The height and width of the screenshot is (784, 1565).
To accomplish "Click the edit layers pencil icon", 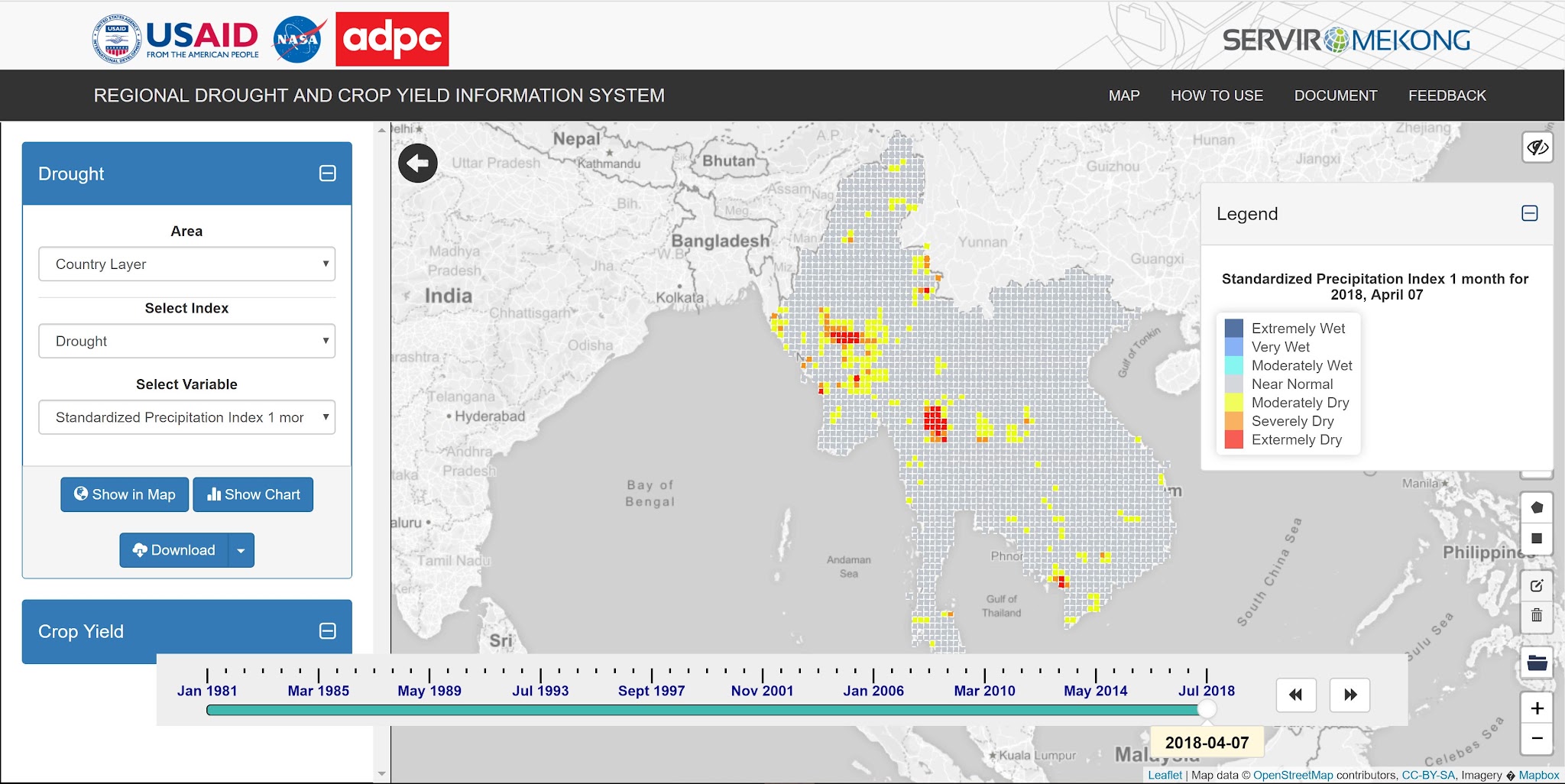I will tap(1537, 586).
